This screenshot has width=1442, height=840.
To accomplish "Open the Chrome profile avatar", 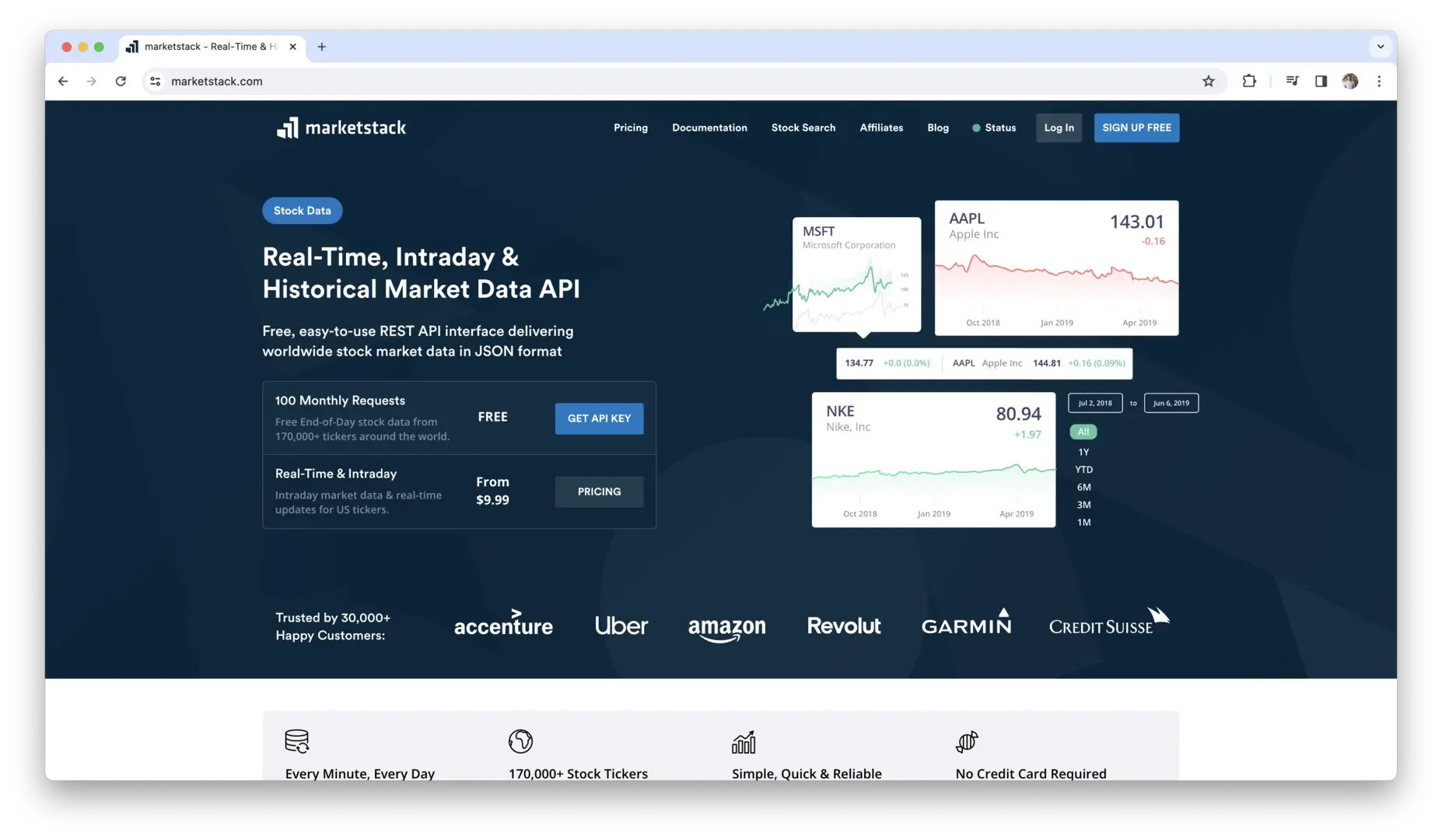I will pos(1350,81).
